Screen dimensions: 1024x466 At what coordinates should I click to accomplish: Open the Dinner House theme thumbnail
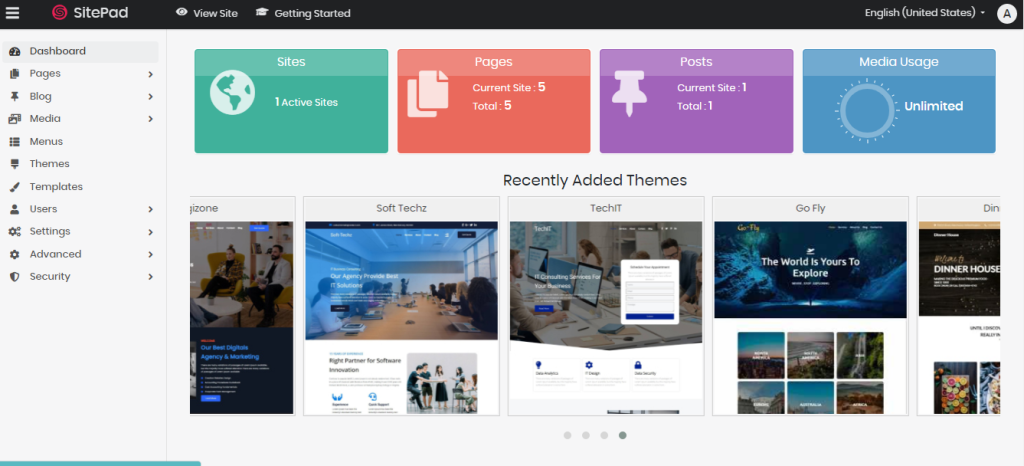coord(959,317)
